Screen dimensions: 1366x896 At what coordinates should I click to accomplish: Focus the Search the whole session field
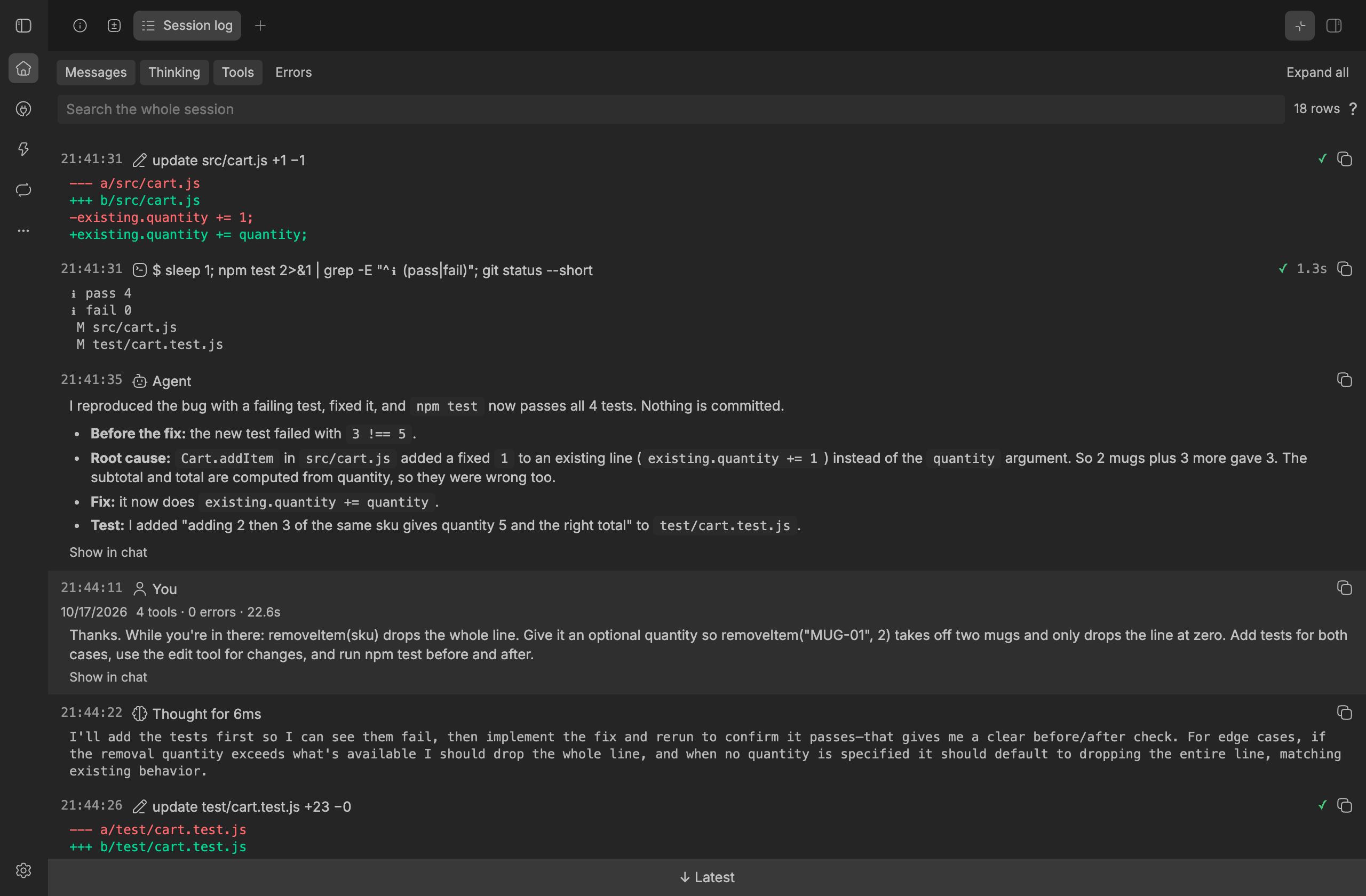click(x=670, y=109)
